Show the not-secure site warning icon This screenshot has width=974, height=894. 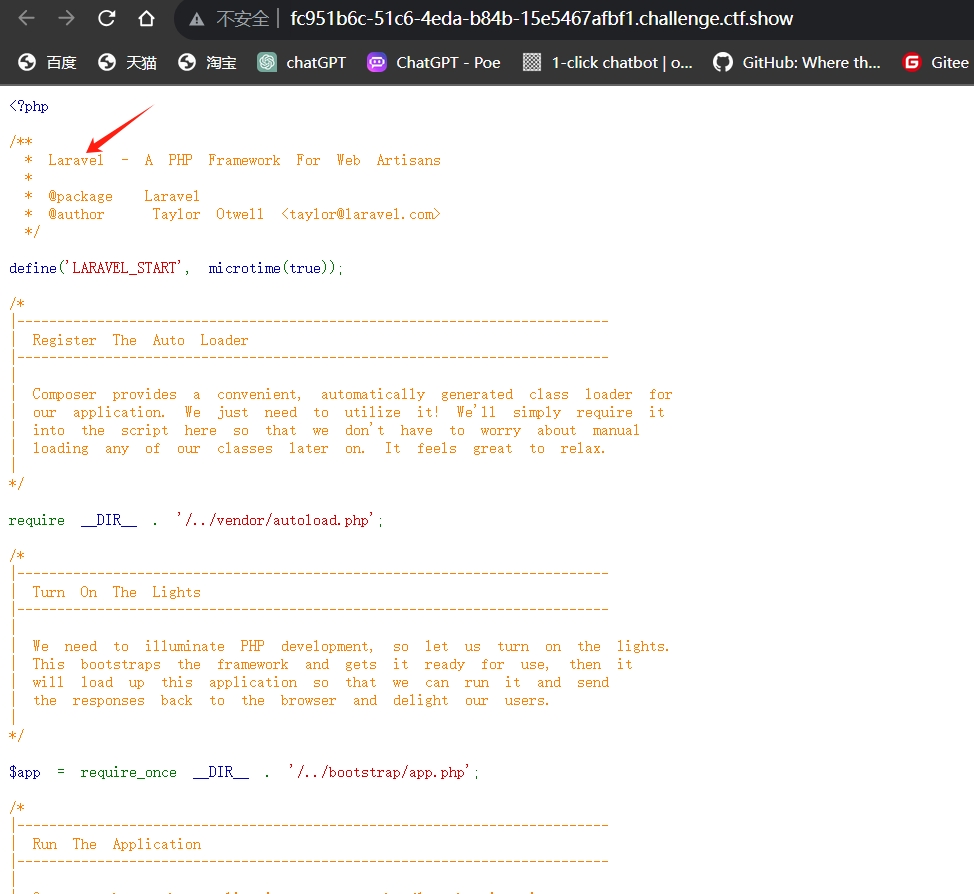(x=196, y=19)
